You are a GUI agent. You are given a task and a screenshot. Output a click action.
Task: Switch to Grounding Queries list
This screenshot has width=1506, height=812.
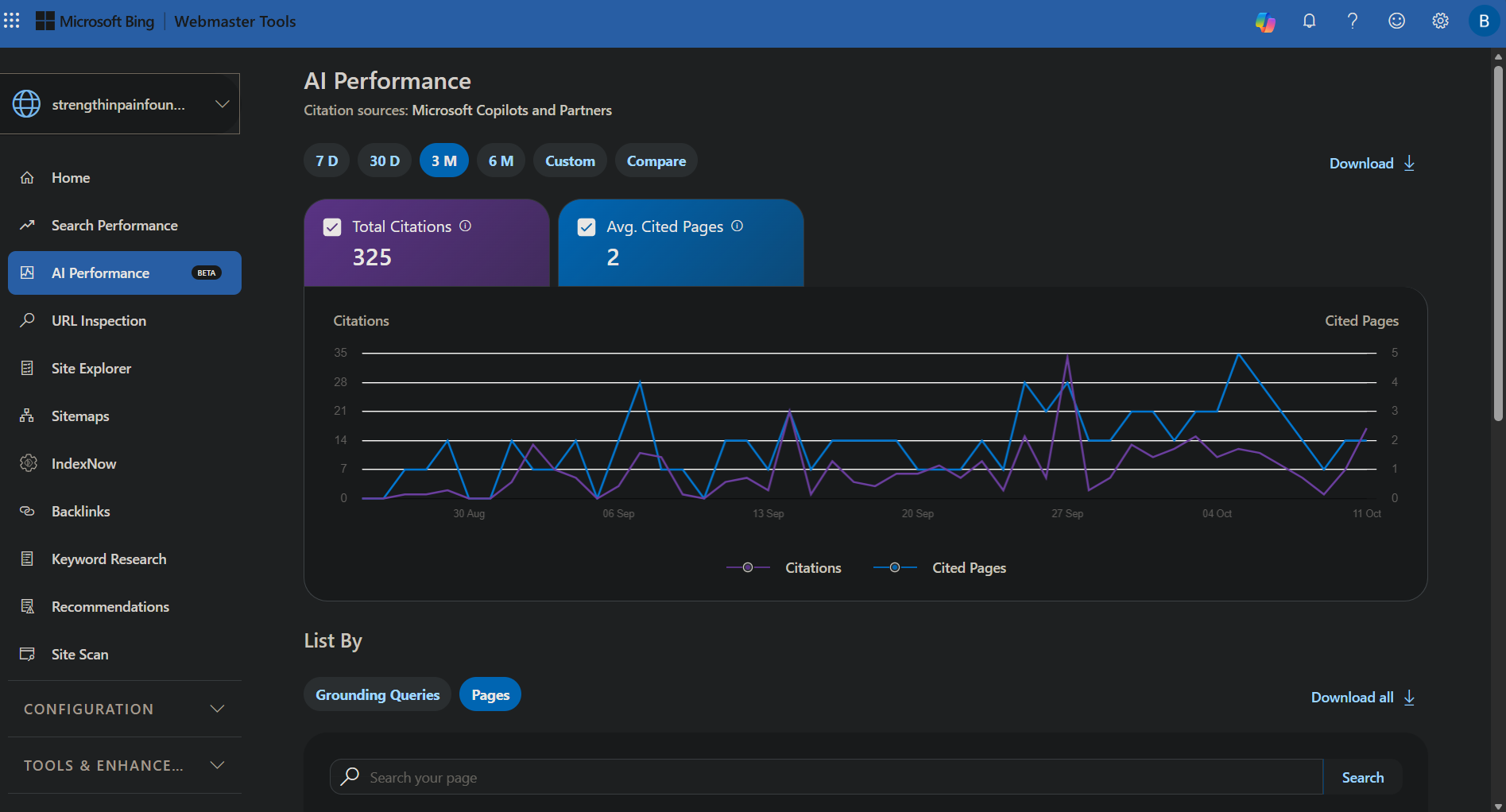pyautogui.click(x=377, y=694)
